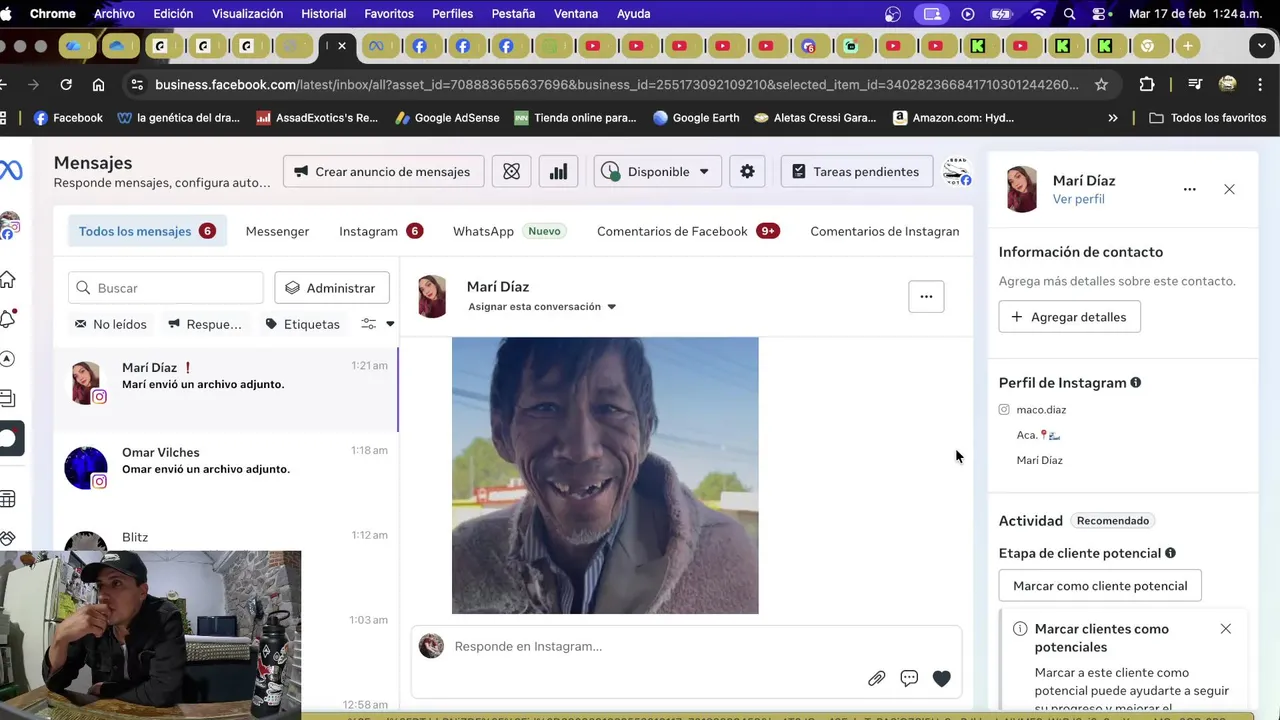1280x720 pixels.
Task: Switch to Instagram tab
Action: click(x=381, y=231)
